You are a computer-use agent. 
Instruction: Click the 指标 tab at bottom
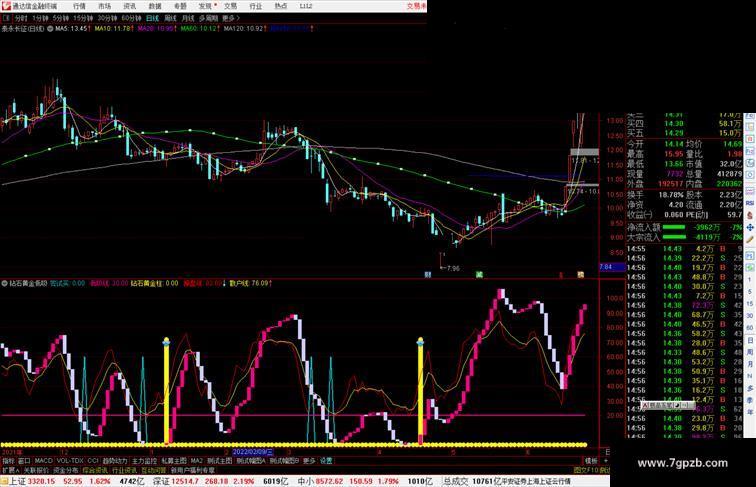point(8,461)
